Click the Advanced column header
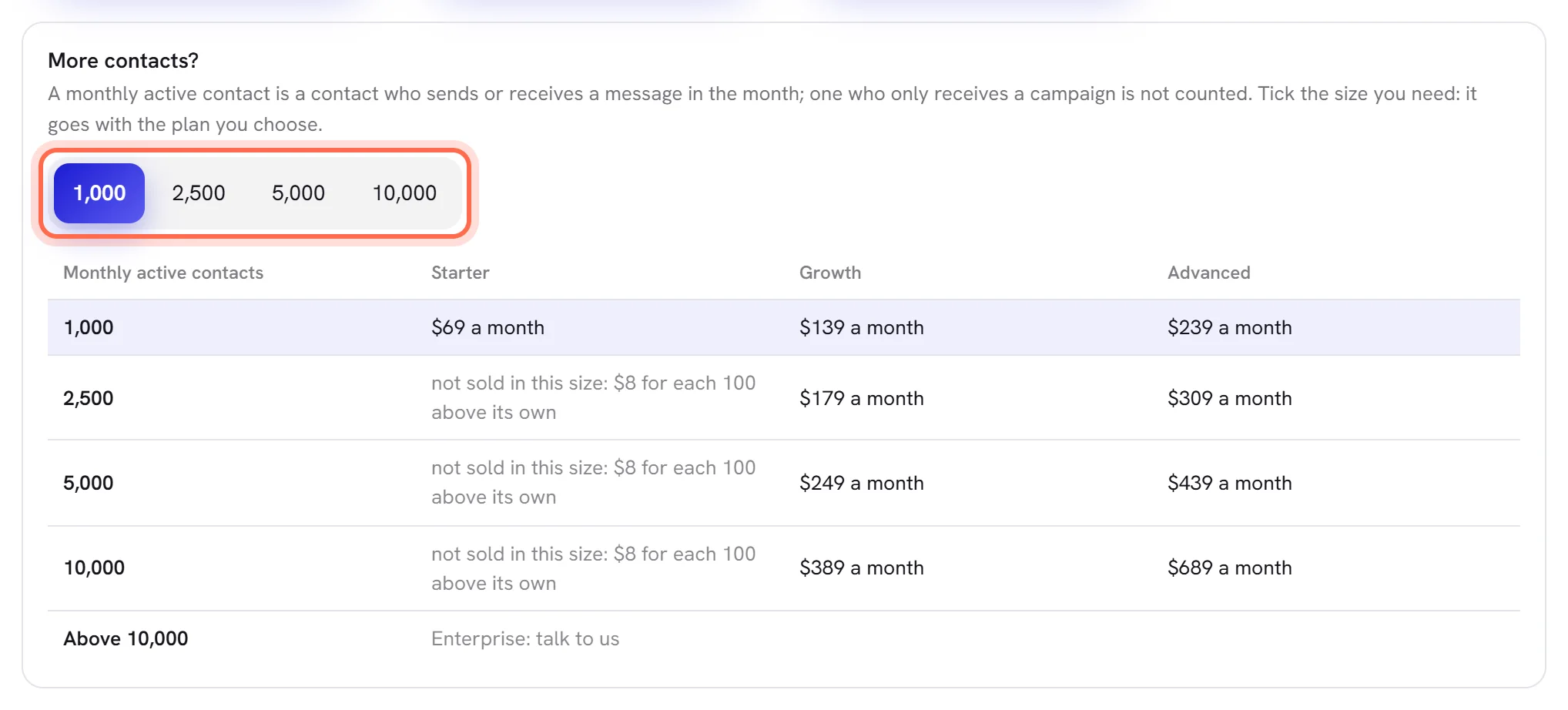1568x710 pixels. pos(1209,273)
